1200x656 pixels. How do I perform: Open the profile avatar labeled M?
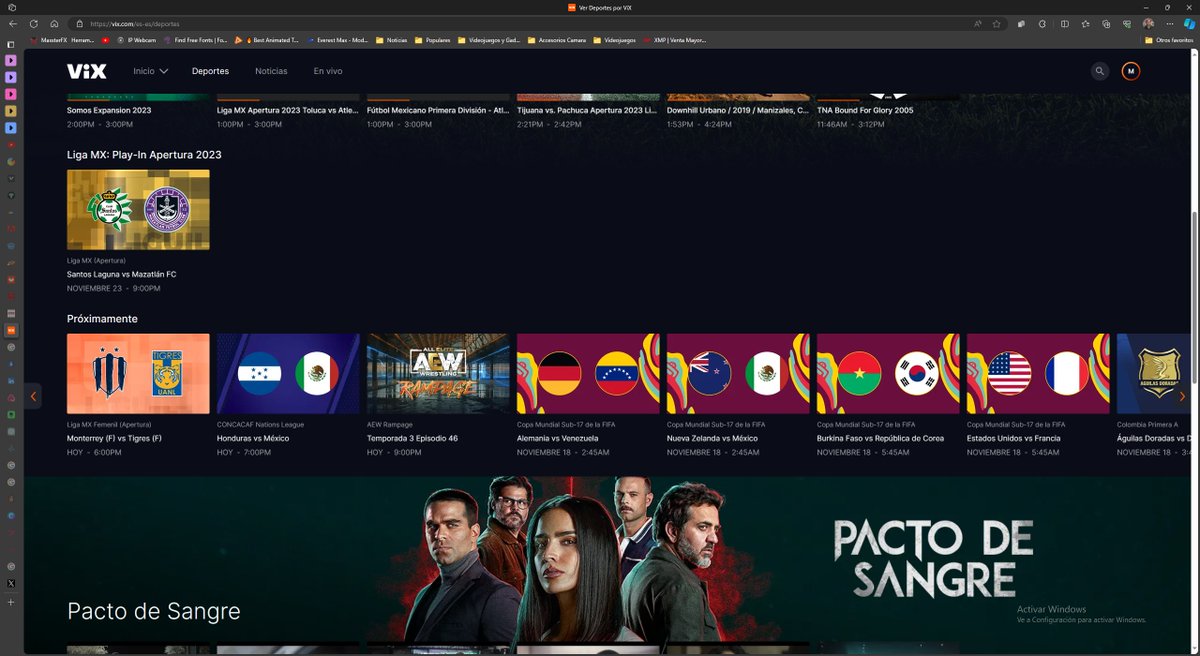pyautogui.click(x=1131, y=71)
